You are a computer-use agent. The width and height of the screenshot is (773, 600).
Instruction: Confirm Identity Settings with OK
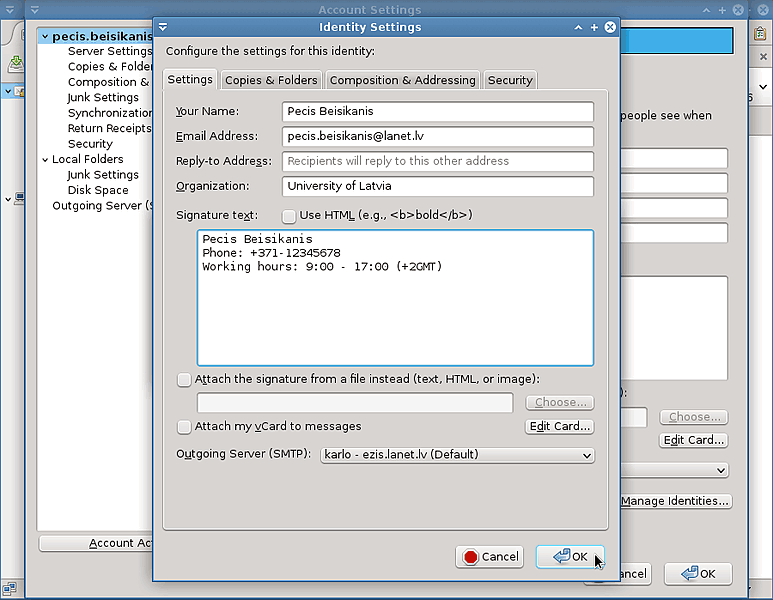[570, 557]
